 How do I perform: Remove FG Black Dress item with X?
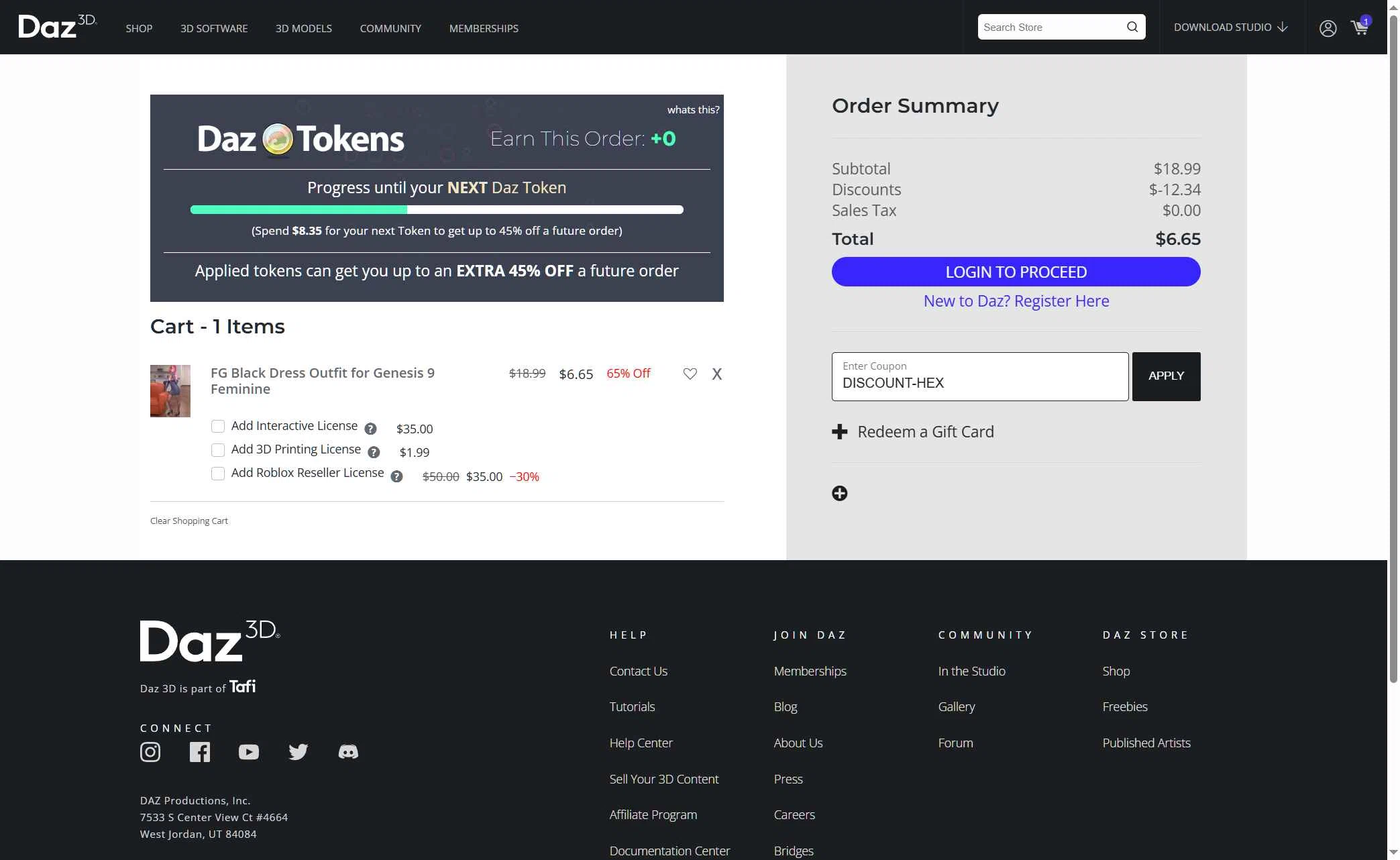coord(716,374)
